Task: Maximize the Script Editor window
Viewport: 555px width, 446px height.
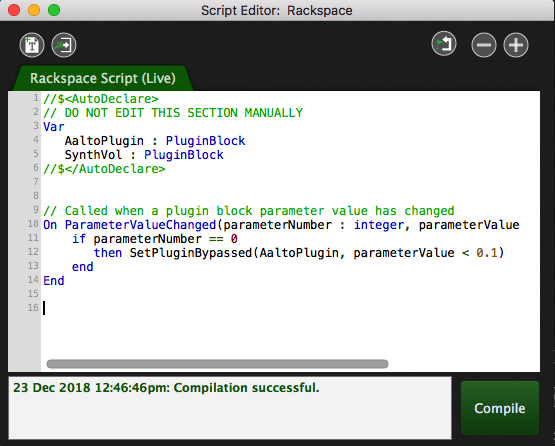Action: pyautogui.click(x=54, y=10)
